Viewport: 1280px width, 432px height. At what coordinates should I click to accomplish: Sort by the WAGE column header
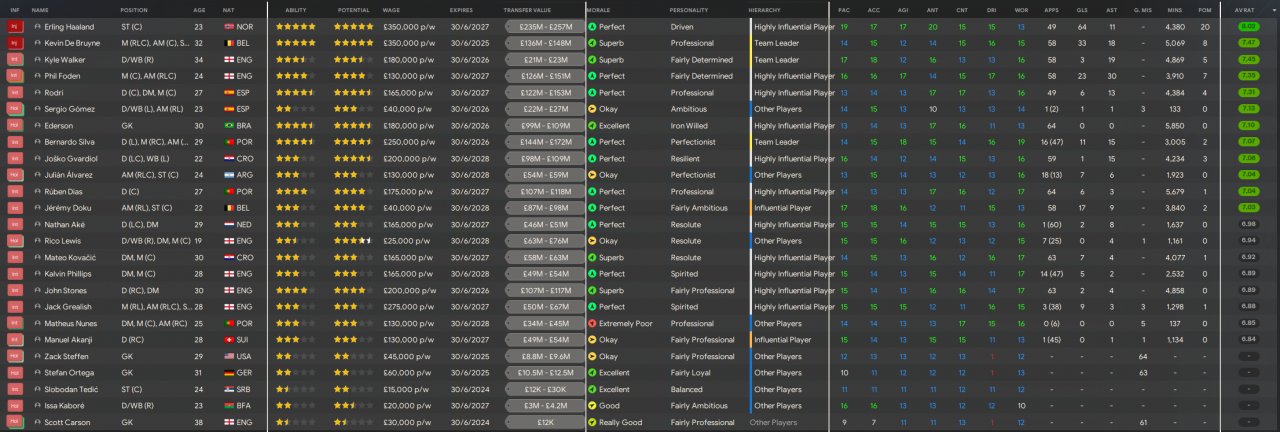click(392, 9)
